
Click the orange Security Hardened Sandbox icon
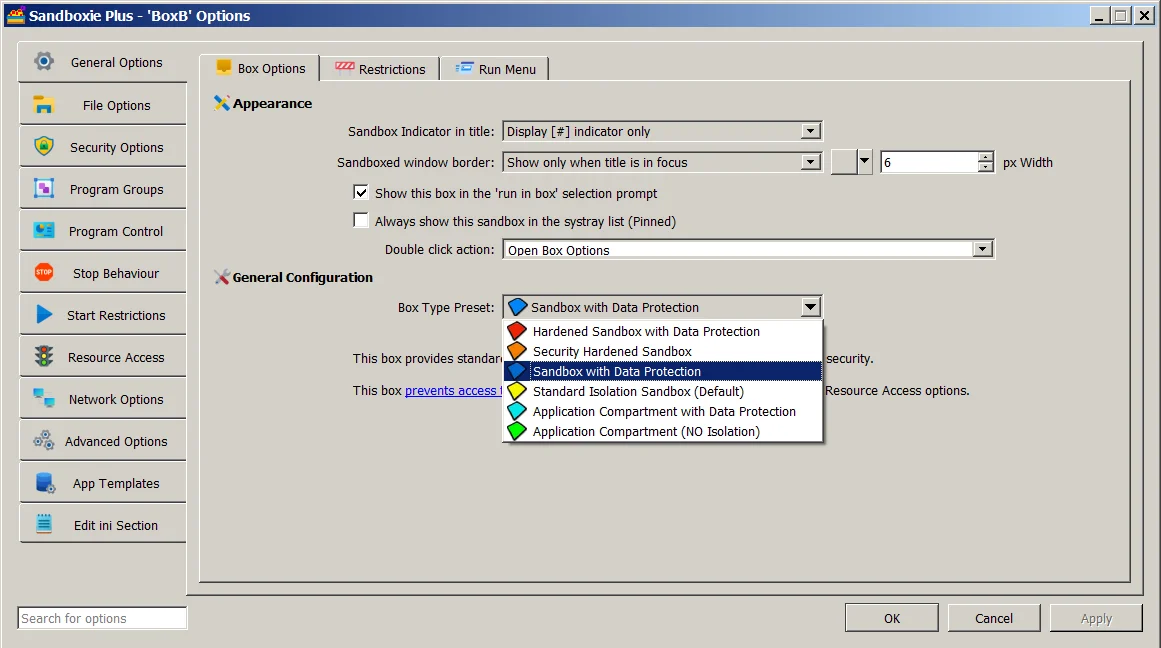[517, 350]
